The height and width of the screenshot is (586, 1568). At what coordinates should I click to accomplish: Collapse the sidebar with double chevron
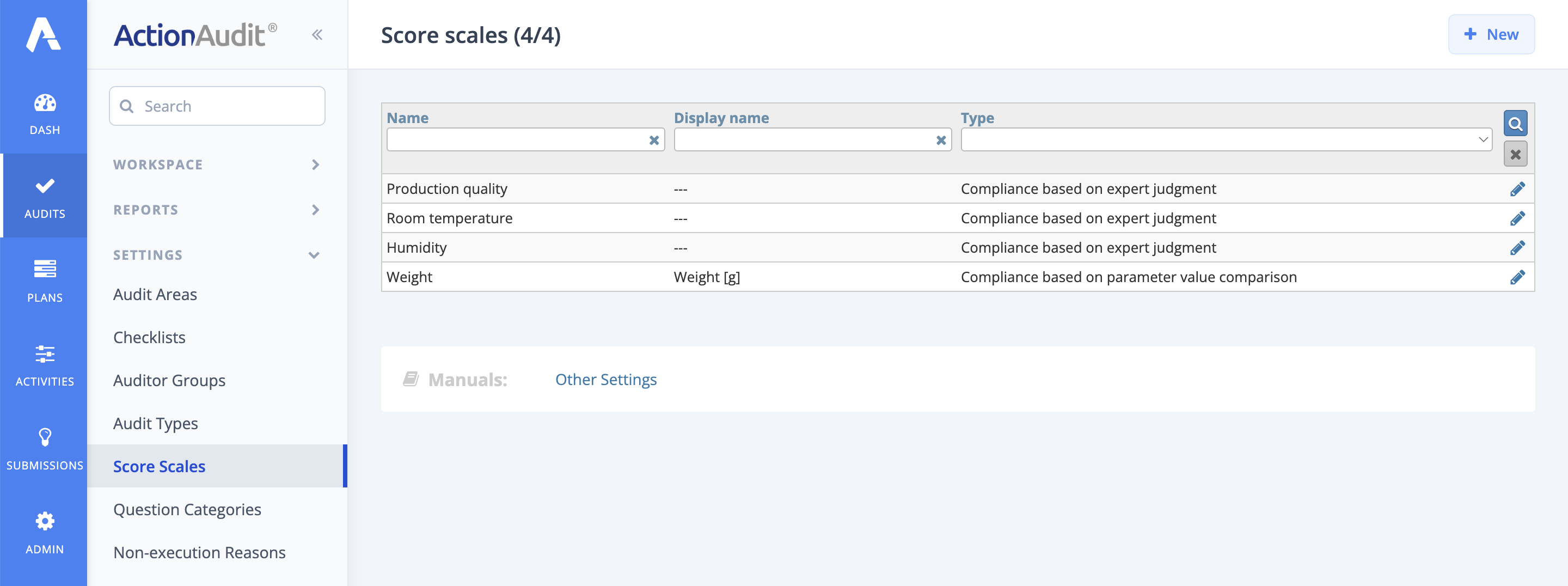[x=317, y=35]
